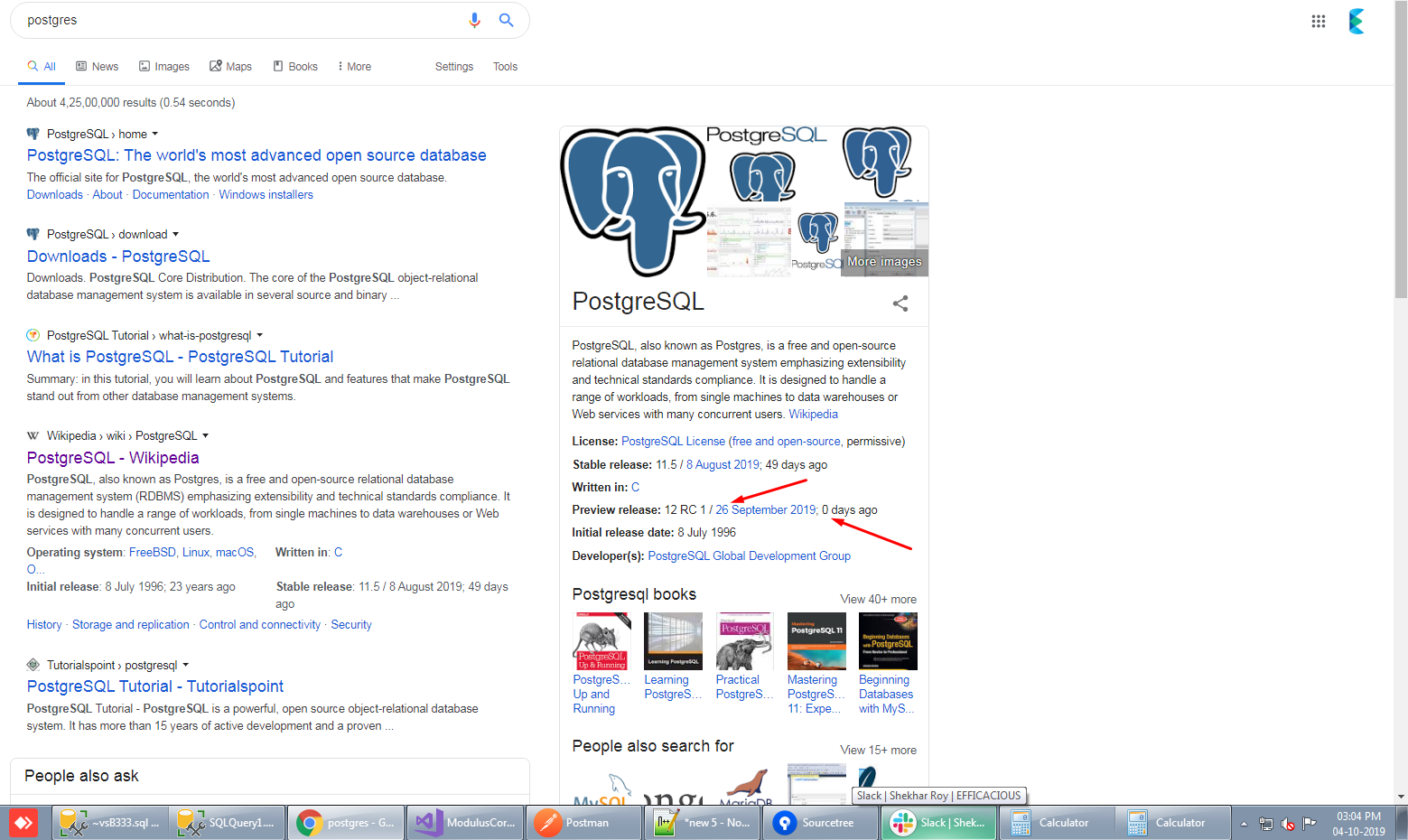Open Sourcetree from the taskbar
This screenshot has width=1408, height=840.
[x=820, y=823]
